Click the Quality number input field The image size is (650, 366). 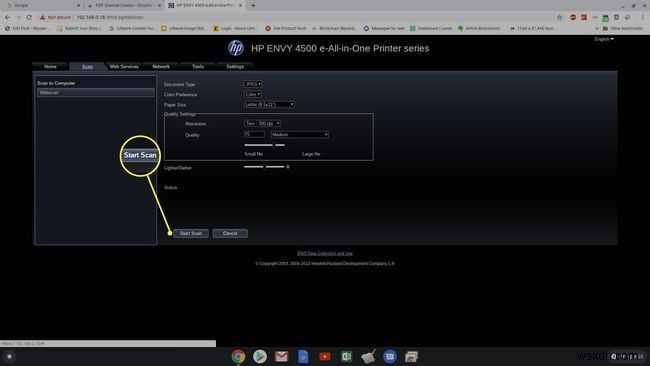click(254, 134)
